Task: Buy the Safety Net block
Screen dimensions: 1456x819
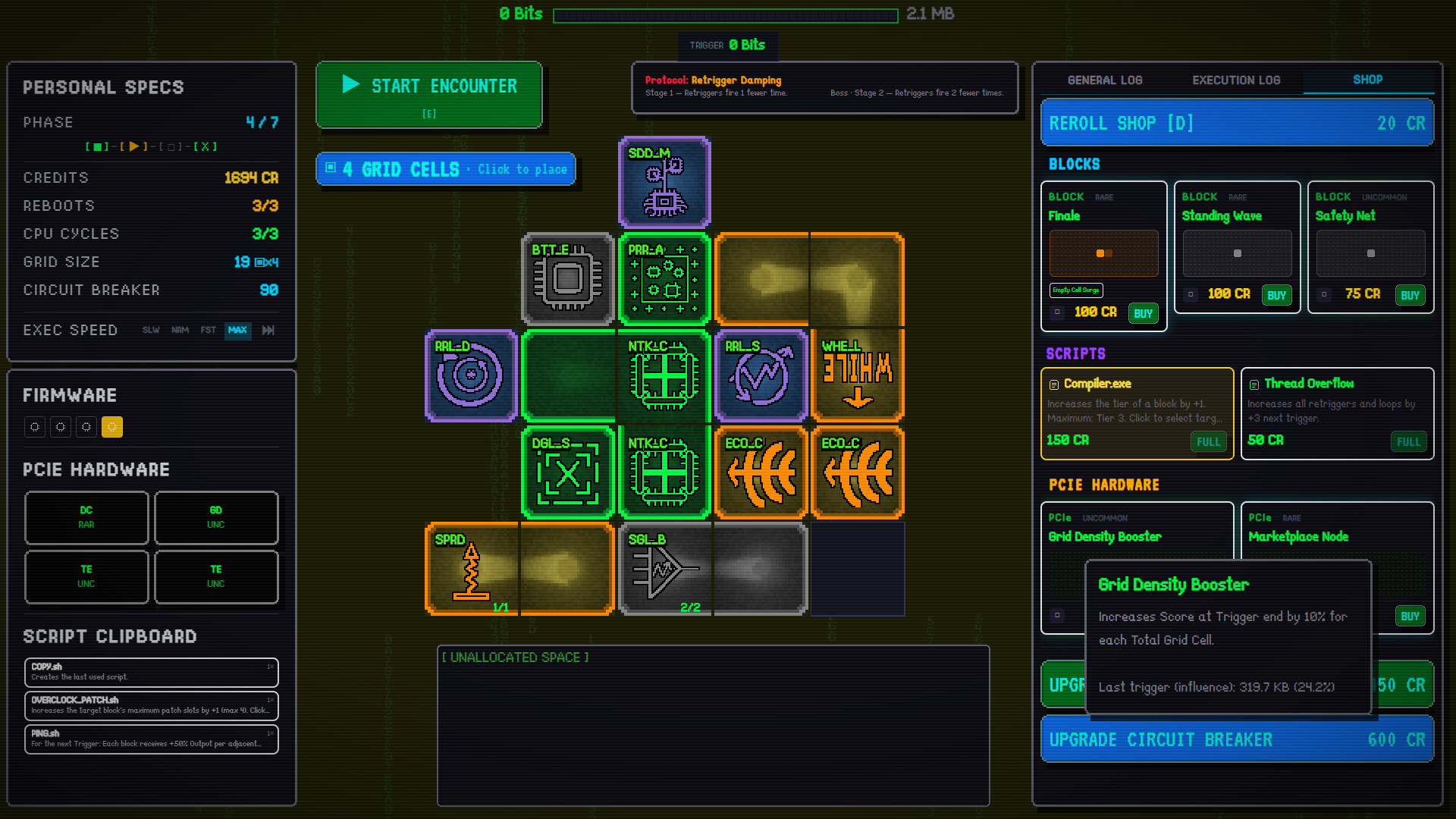Action: [1410, 295]
